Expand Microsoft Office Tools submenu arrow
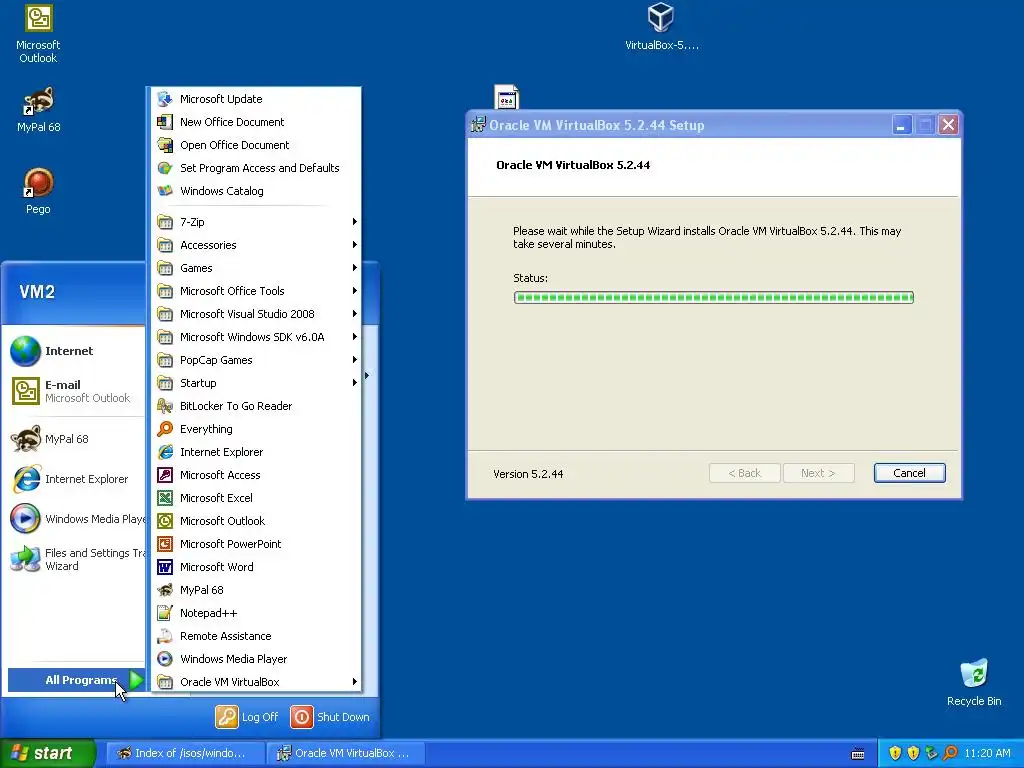1024x768 pixels. tap(355, 291)
